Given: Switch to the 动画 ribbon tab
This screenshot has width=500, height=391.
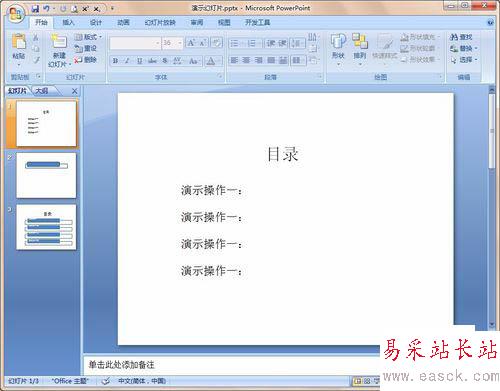Looking at the screenshot, I should (123, 22).
